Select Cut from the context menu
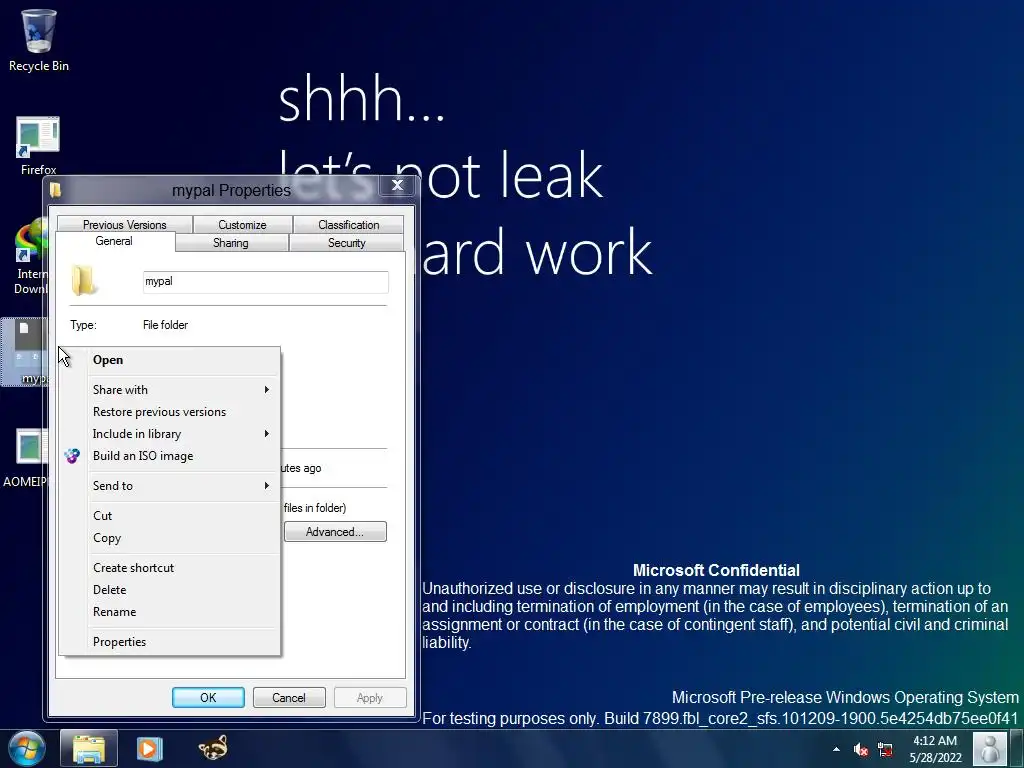Viewport: 1024px width, 768px height. click(170, 516)
